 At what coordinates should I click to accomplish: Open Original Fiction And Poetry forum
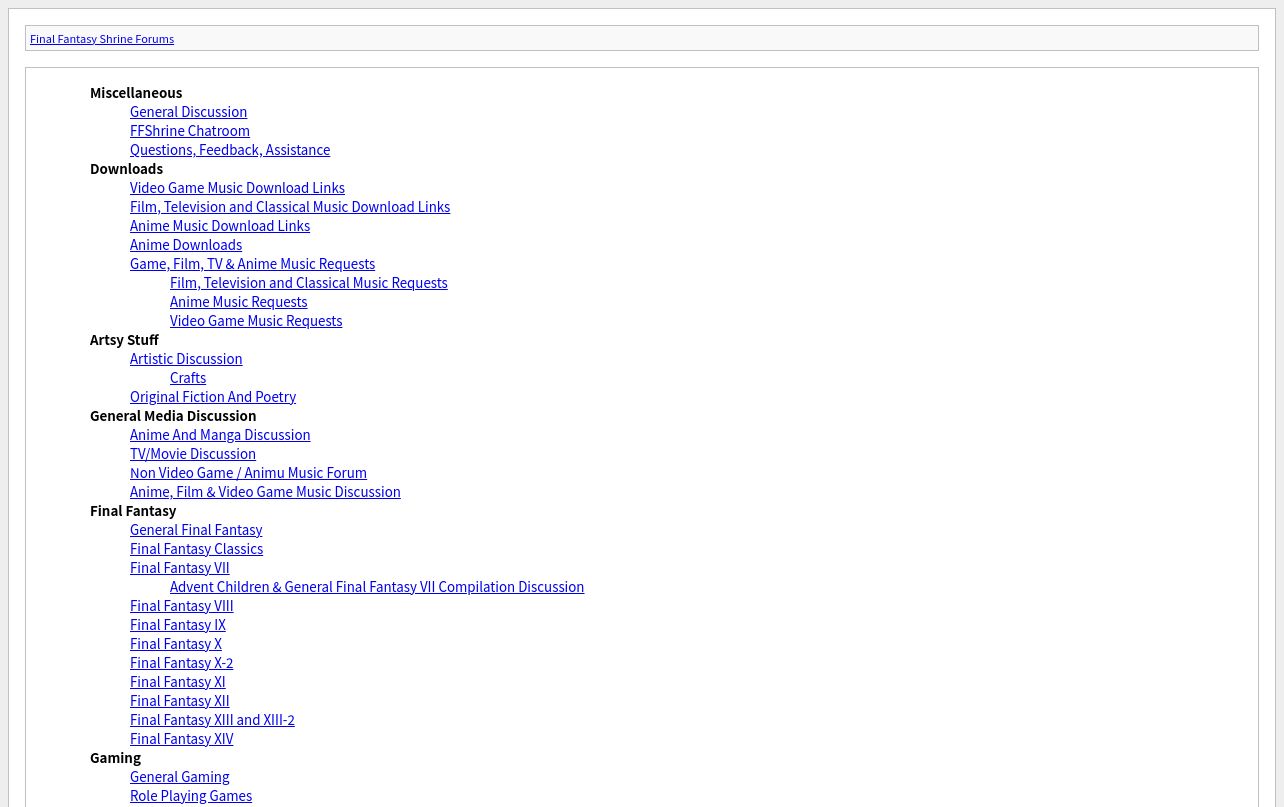(x=213, y=397)
